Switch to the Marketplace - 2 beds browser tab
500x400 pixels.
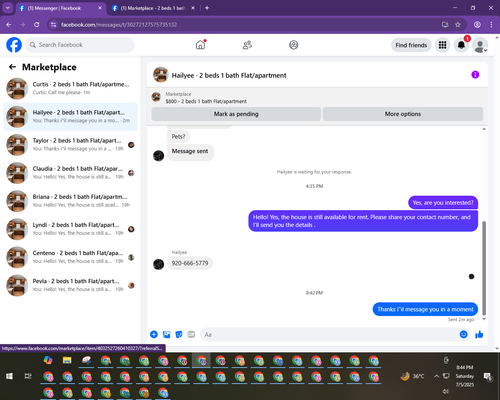pyautogui.click(x=153, y=8)
